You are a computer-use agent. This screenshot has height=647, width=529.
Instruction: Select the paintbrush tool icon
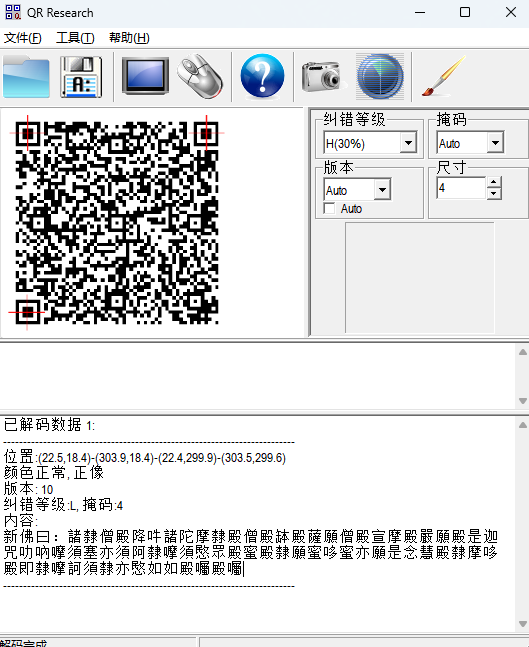pos(444,77)
